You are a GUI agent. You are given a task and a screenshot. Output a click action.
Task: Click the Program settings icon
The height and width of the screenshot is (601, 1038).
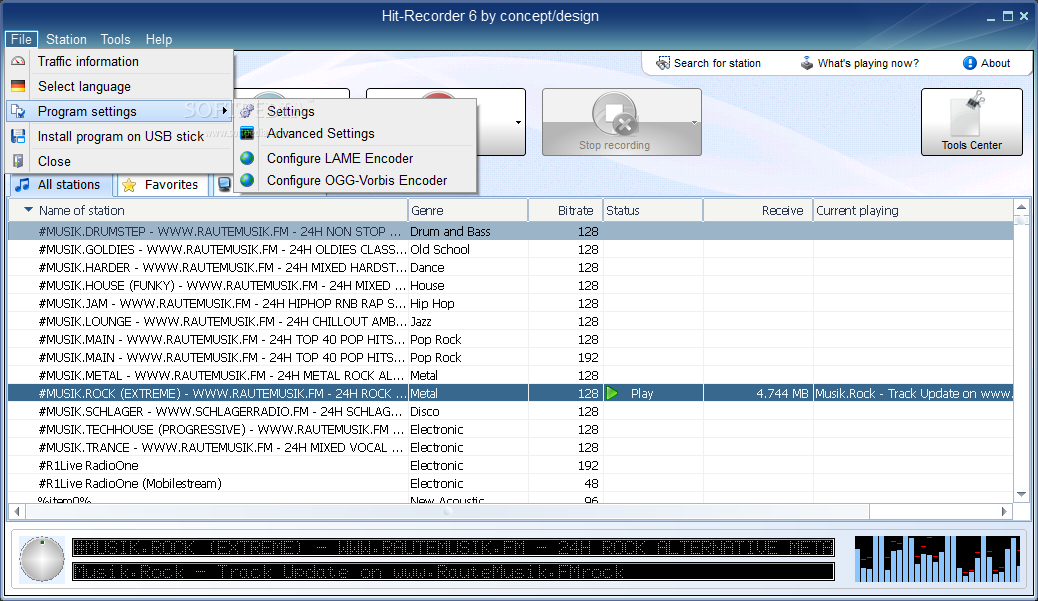pos(19,111)
